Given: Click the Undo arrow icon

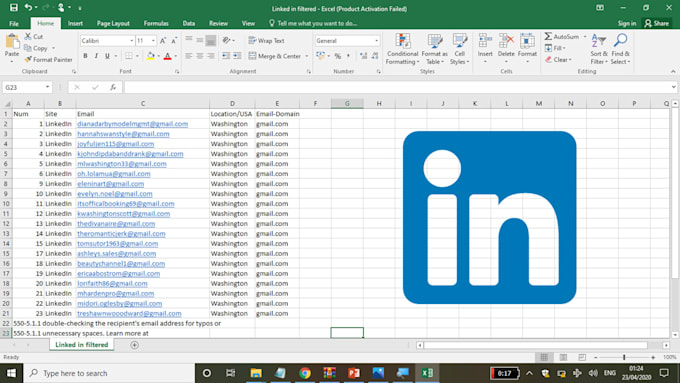Looking at the screenshot, I should click(28, 7).
